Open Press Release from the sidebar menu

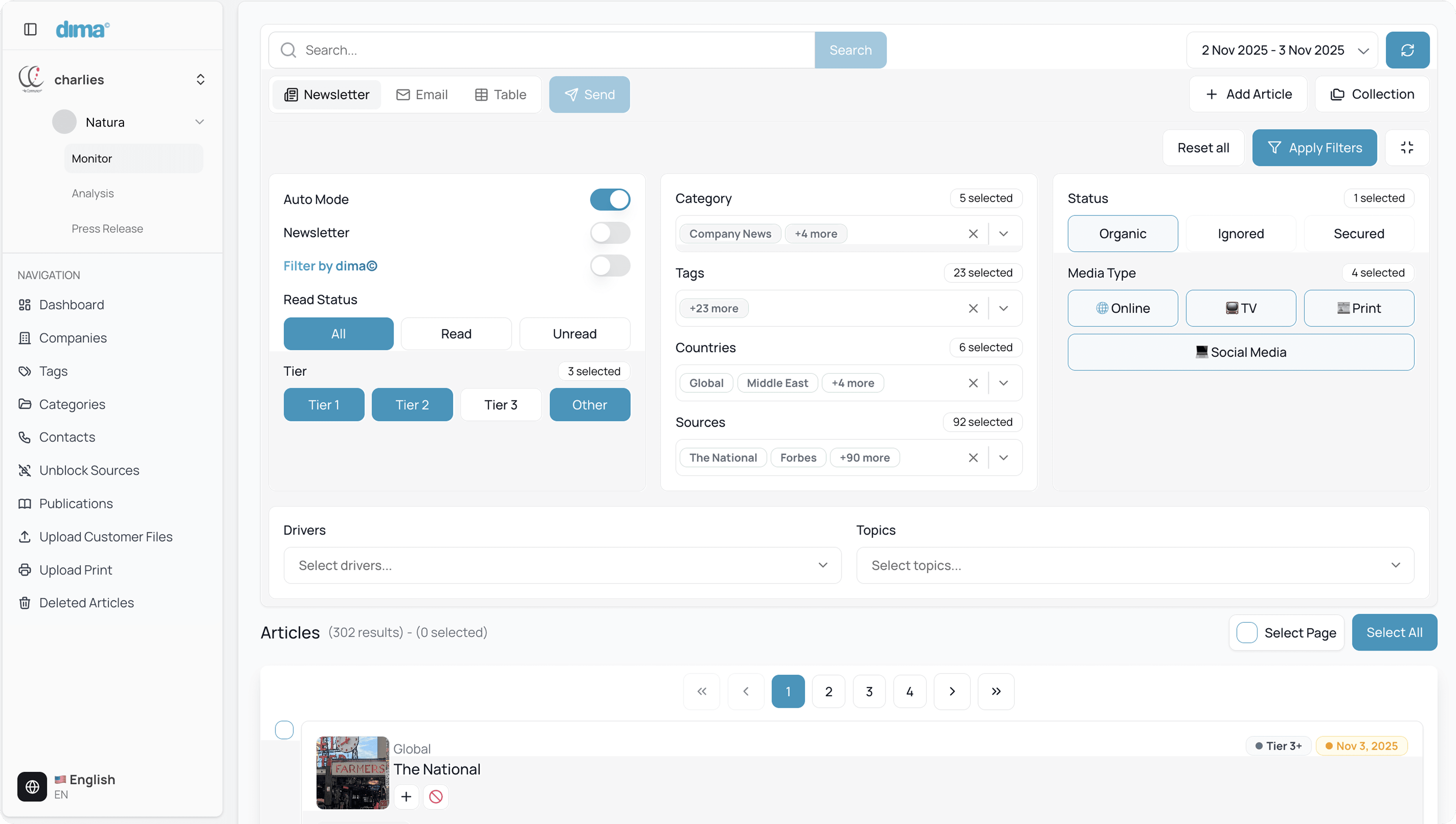pyautogui.click(x=107, y=229)
